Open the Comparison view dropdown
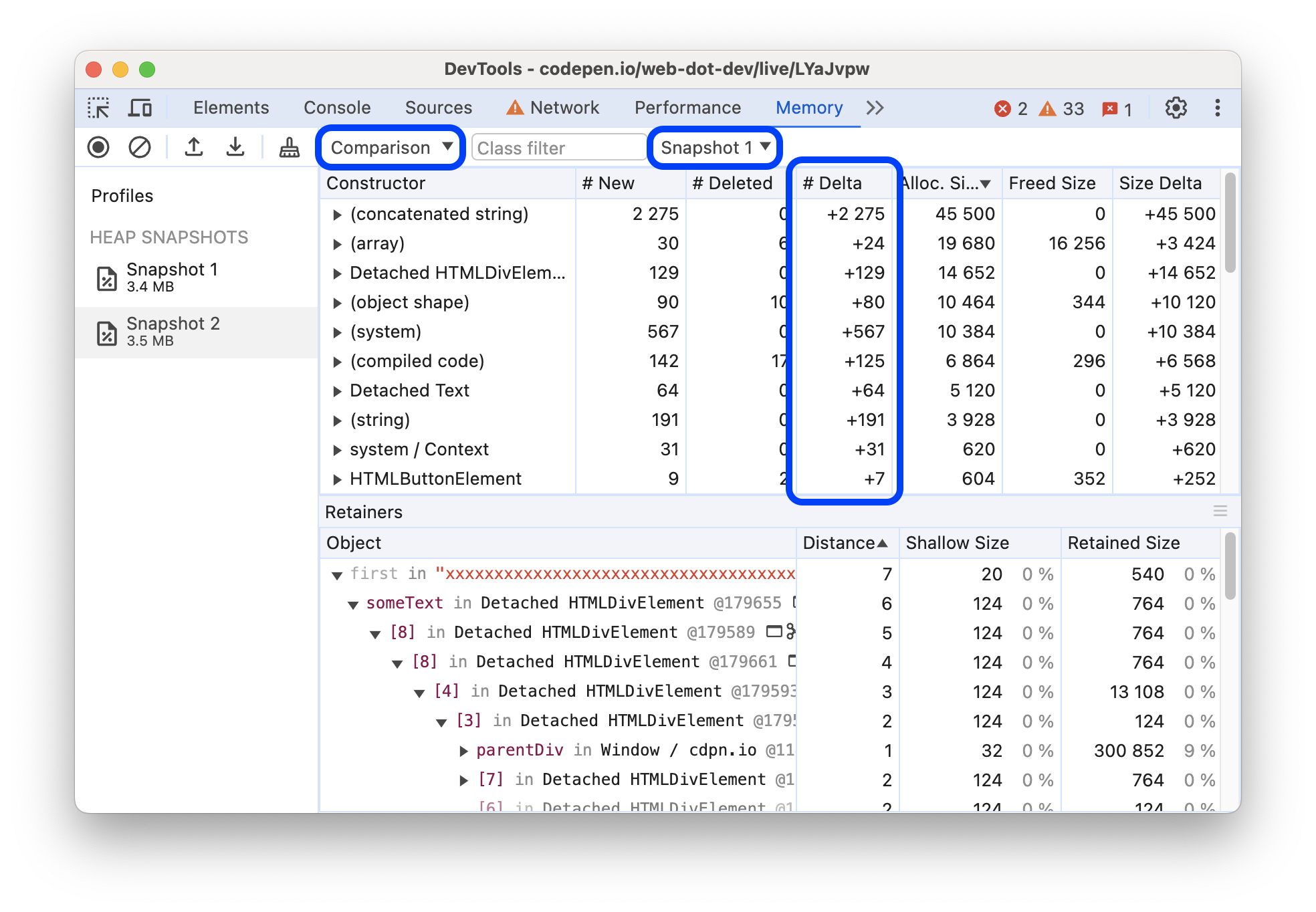This screenshot has width=1316, height=912. coord(390,148)
